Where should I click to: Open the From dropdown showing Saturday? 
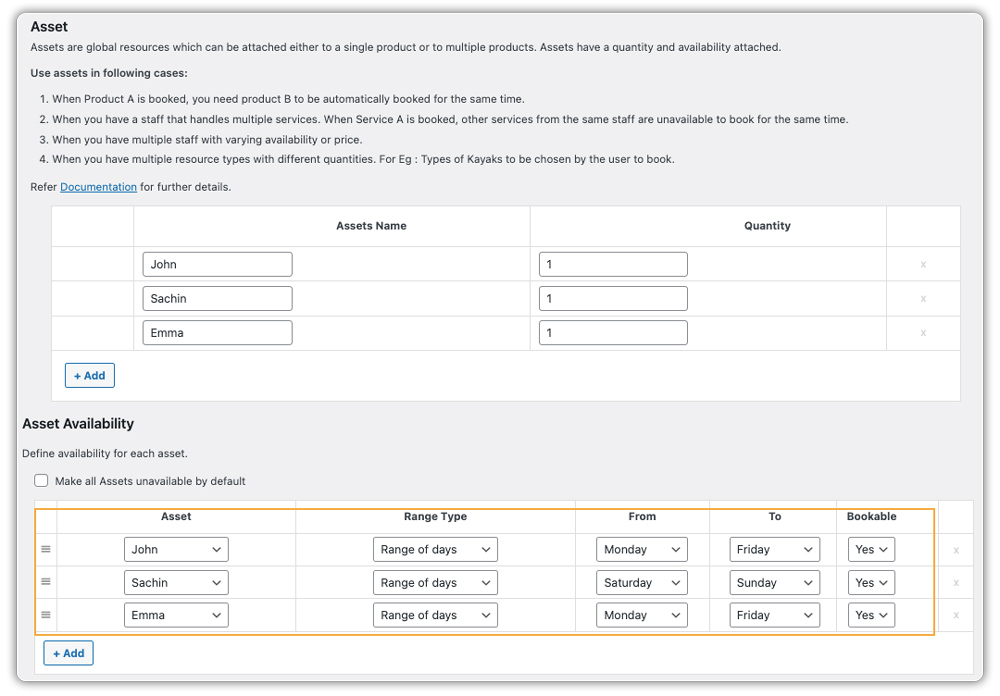click(x=641, y=582)
